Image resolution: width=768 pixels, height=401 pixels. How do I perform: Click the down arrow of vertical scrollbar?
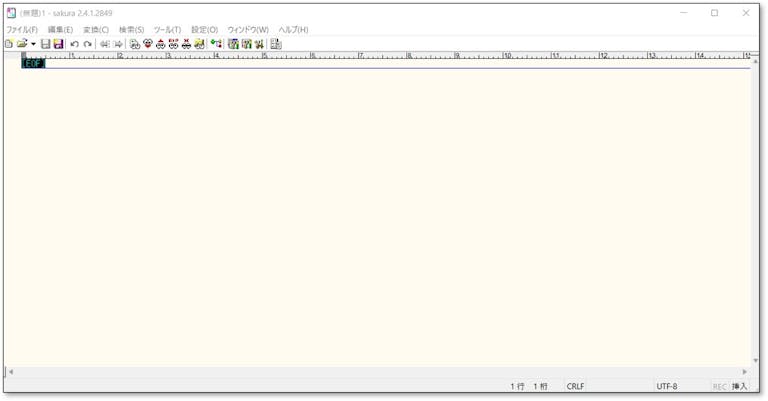pos(755,361)
